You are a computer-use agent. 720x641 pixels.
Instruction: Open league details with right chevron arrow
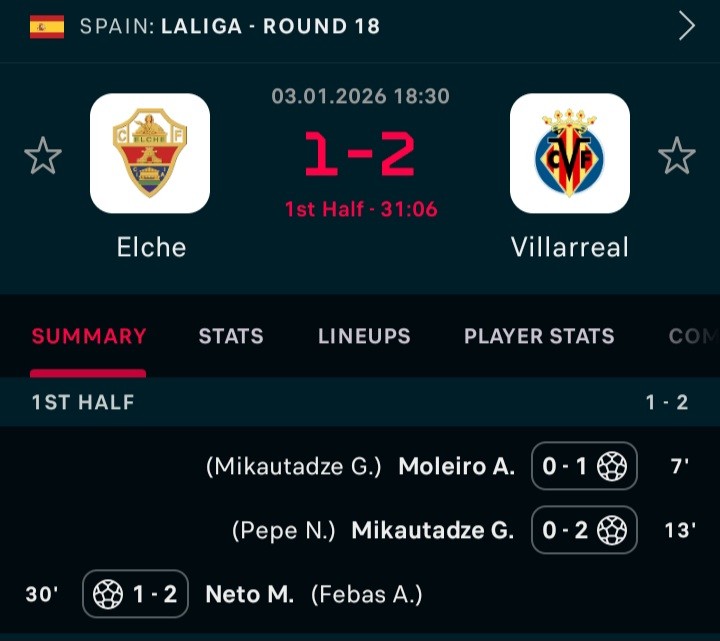click(686, 26)
